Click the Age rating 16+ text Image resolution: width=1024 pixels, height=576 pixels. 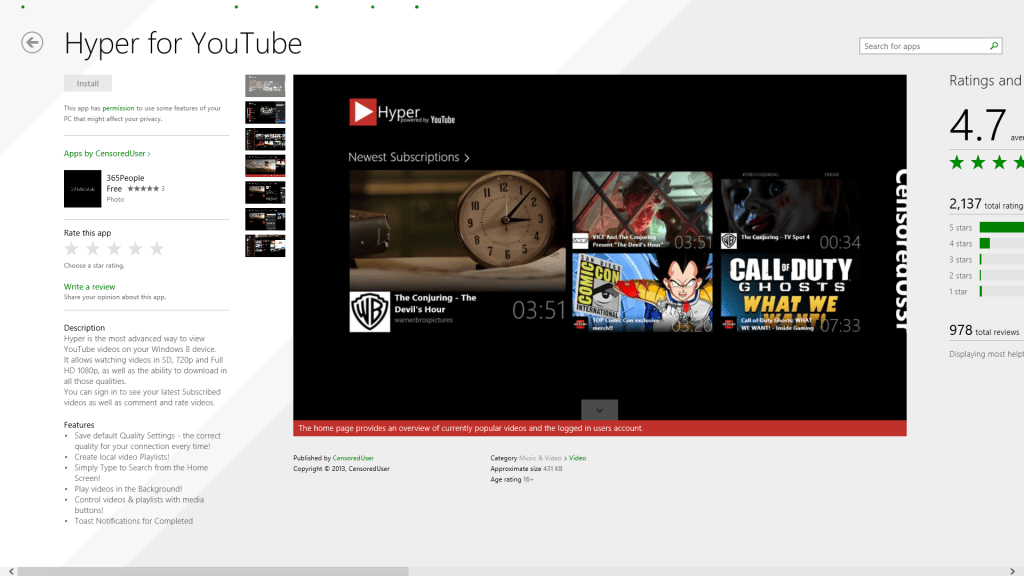(x=512, y=479)
